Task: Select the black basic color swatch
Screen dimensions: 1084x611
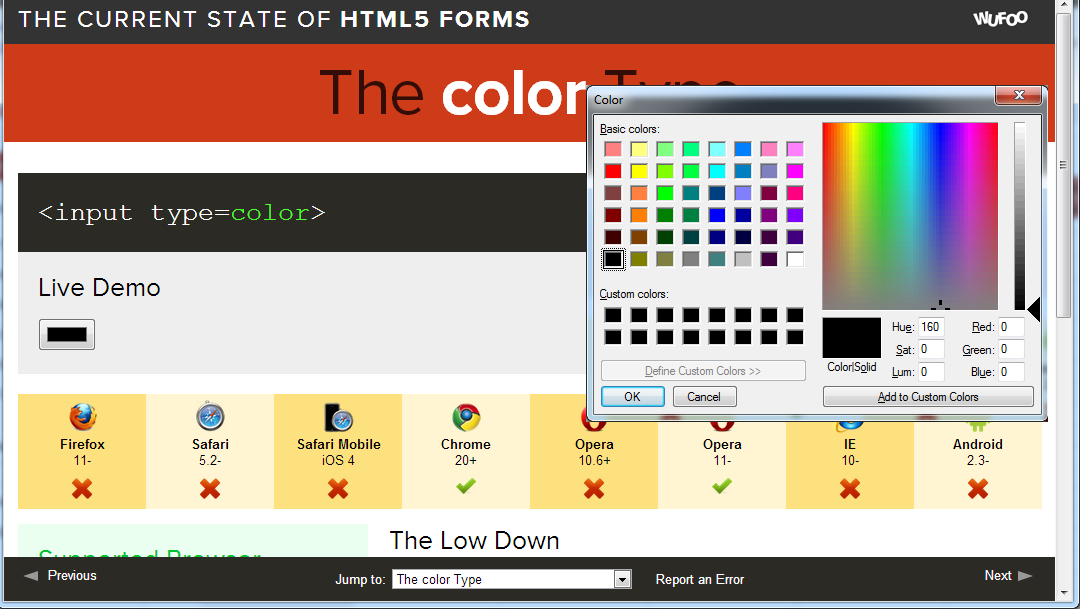Action: click(x=613, y=259)
